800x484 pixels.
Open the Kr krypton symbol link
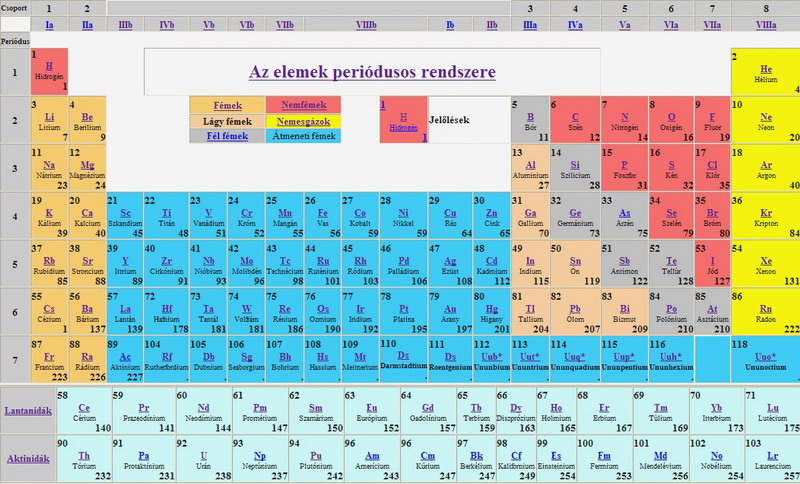(x=766, y=213)
